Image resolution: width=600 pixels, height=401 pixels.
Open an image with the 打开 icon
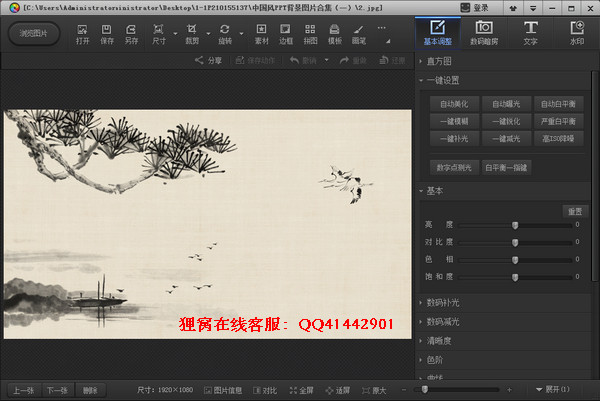82,34
